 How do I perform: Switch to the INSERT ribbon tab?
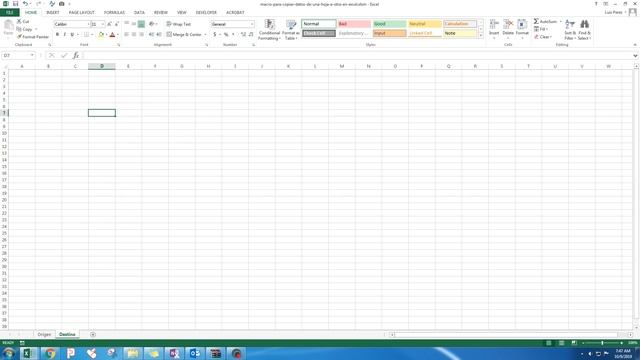pyautogui.click(x=53, y=12)
